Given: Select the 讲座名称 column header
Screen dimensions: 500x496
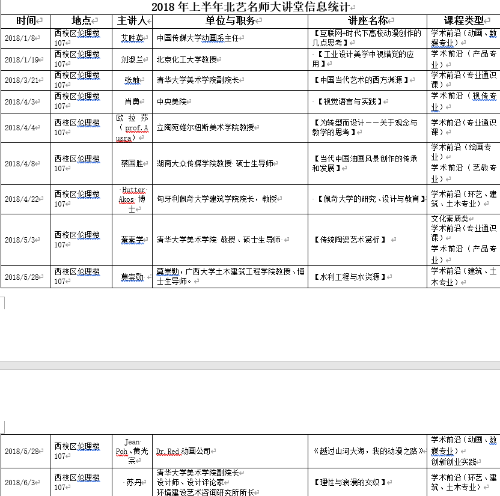Looking at the screenshot, I should coord(368,21).
